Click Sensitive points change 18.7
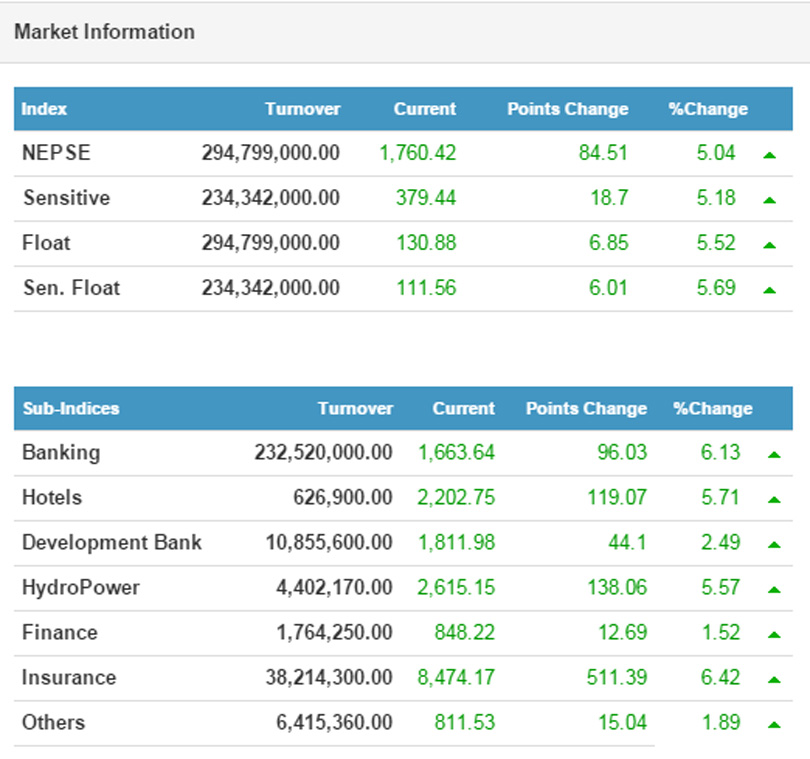This screenshot has width=810, height=759. (610, 198)
